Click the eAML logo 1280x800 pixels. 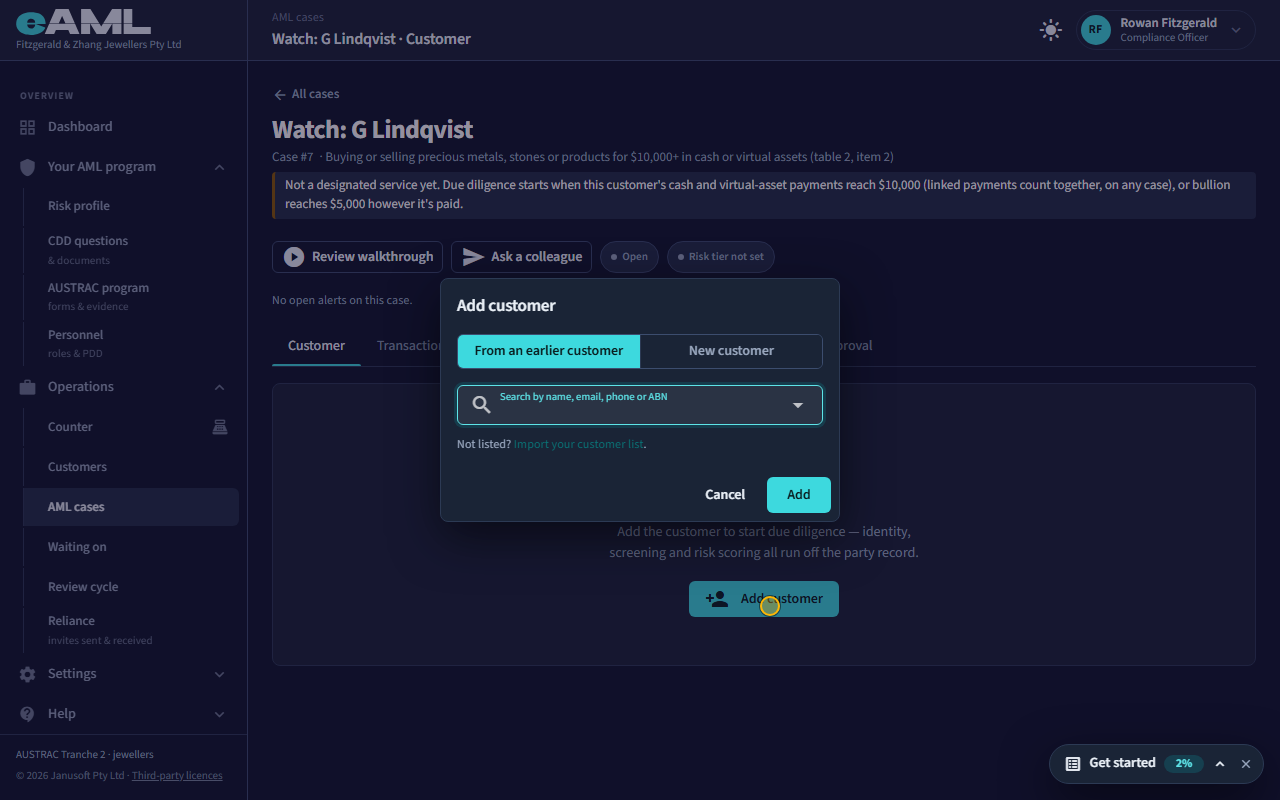(x=83, y=22)
